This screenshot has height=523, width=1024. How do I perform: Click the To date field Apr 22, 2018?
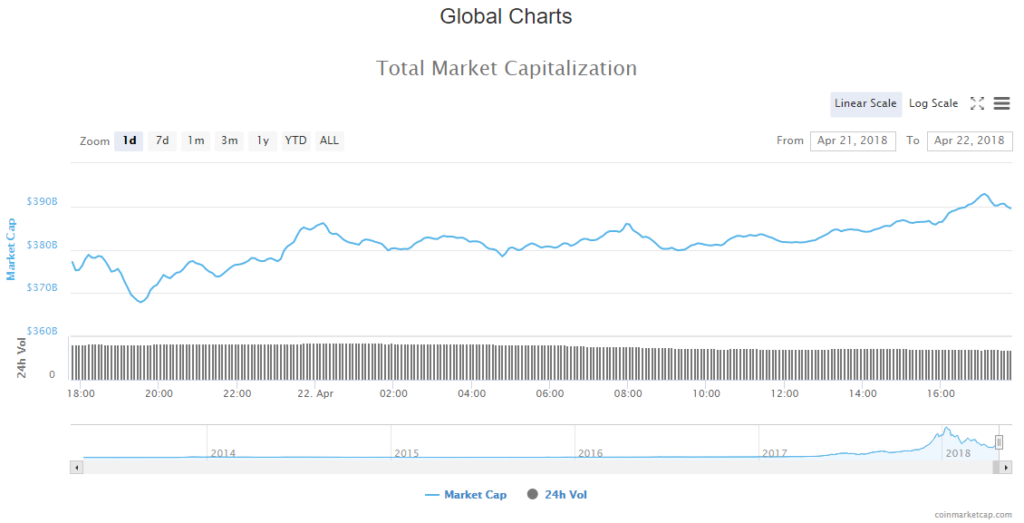(x=969, y=141)
